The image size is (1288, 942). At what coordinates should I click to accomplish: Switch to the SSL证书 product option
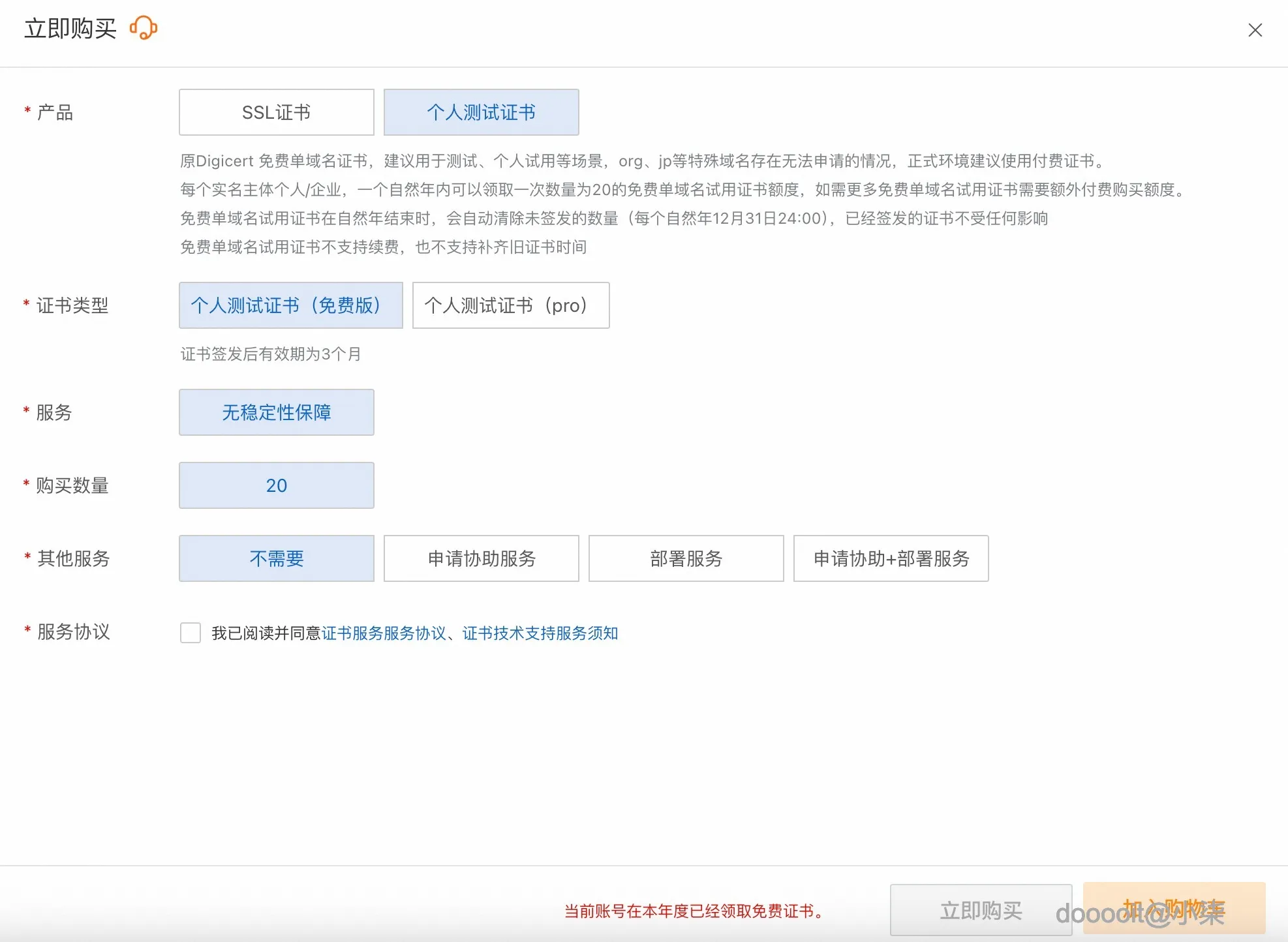276,112
